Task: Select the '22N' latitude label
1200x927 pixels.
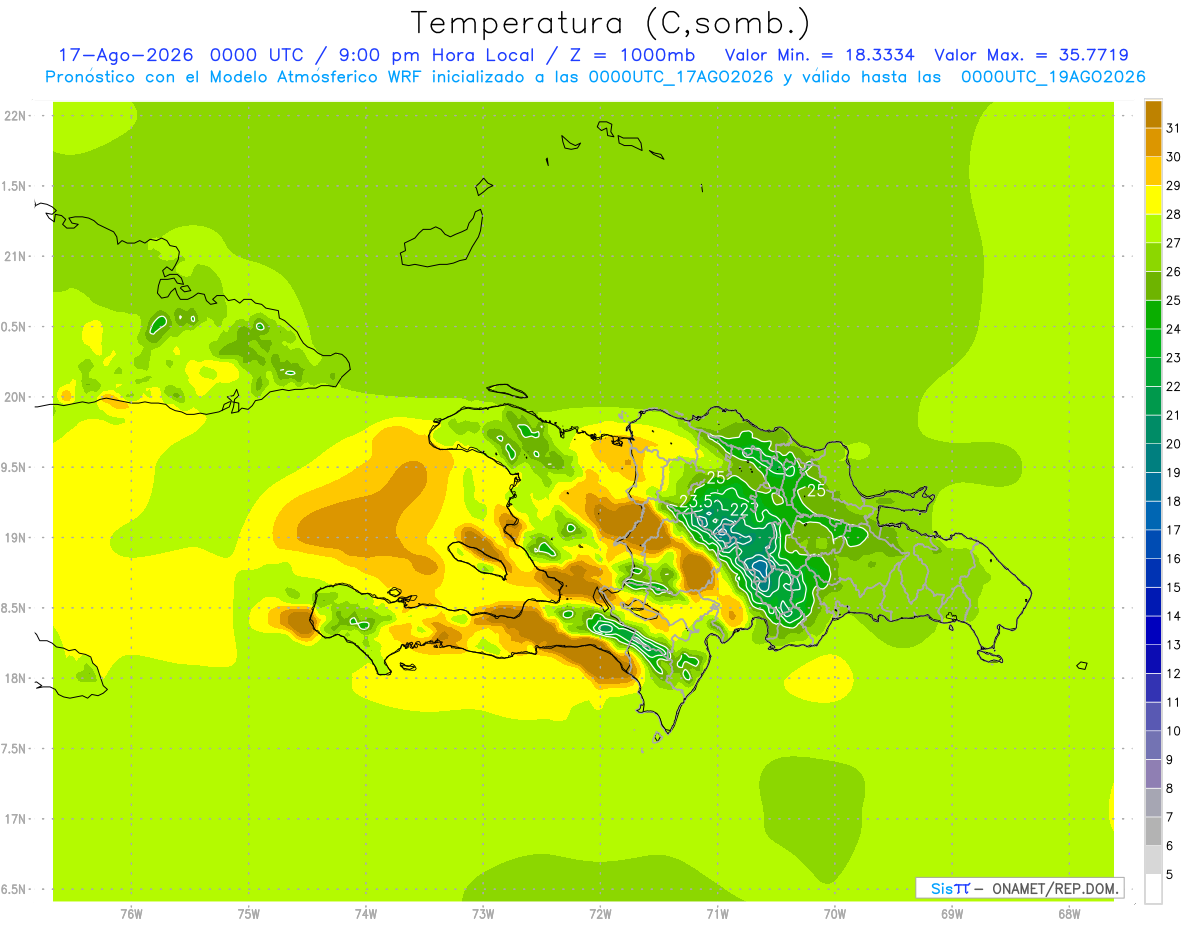Action: point(15,116)
